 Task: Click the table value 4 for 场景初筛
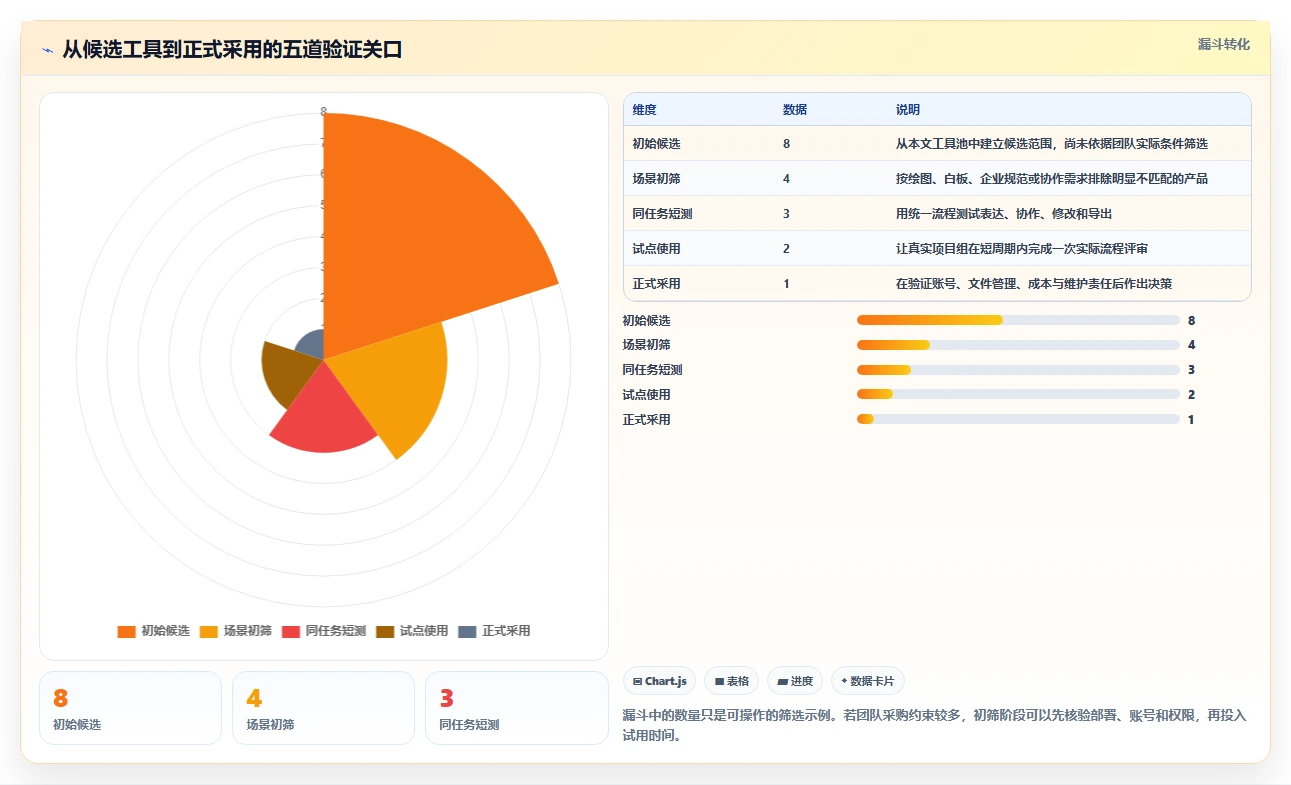787,179
